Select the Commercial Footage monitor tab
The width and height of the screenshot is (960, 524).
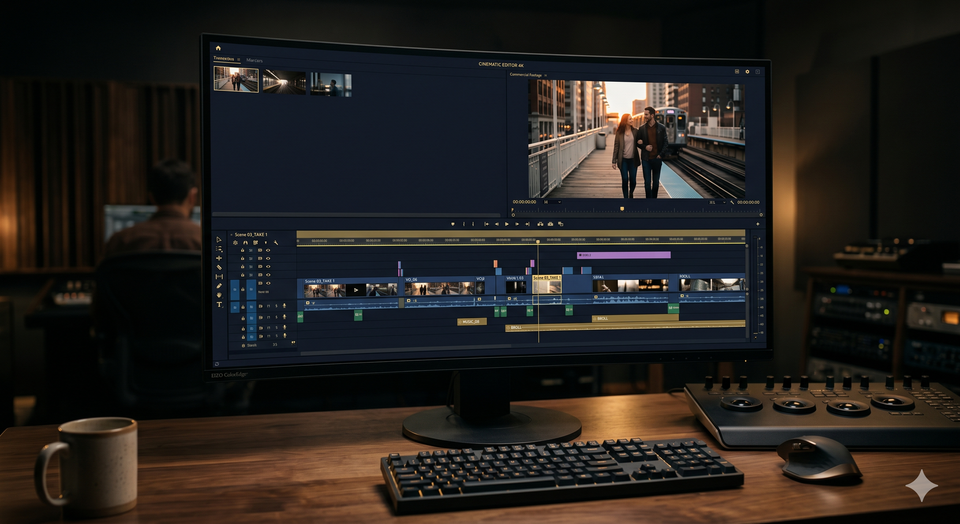527,75
